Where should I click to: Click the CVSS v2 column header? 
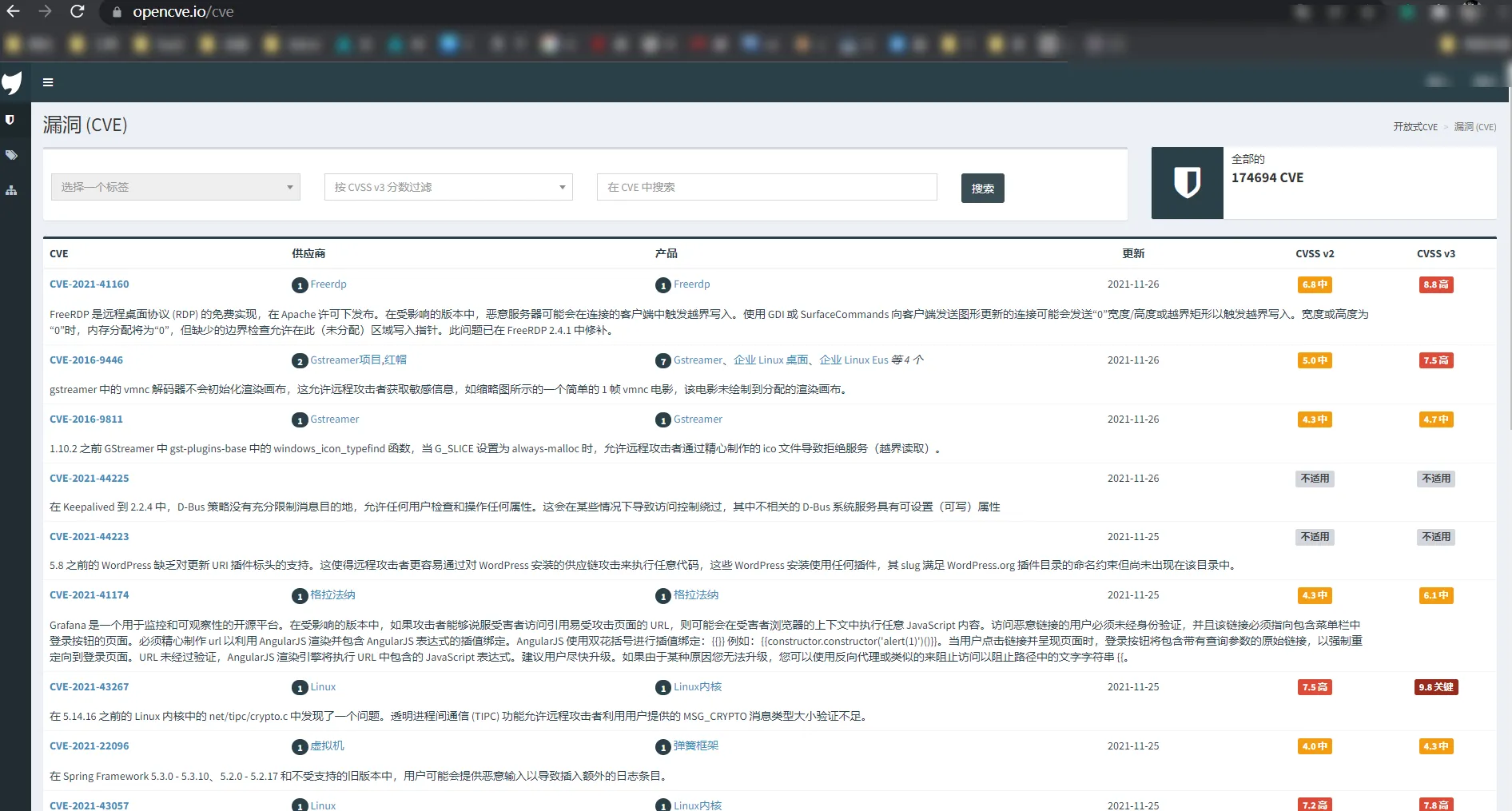[1315, 254]
